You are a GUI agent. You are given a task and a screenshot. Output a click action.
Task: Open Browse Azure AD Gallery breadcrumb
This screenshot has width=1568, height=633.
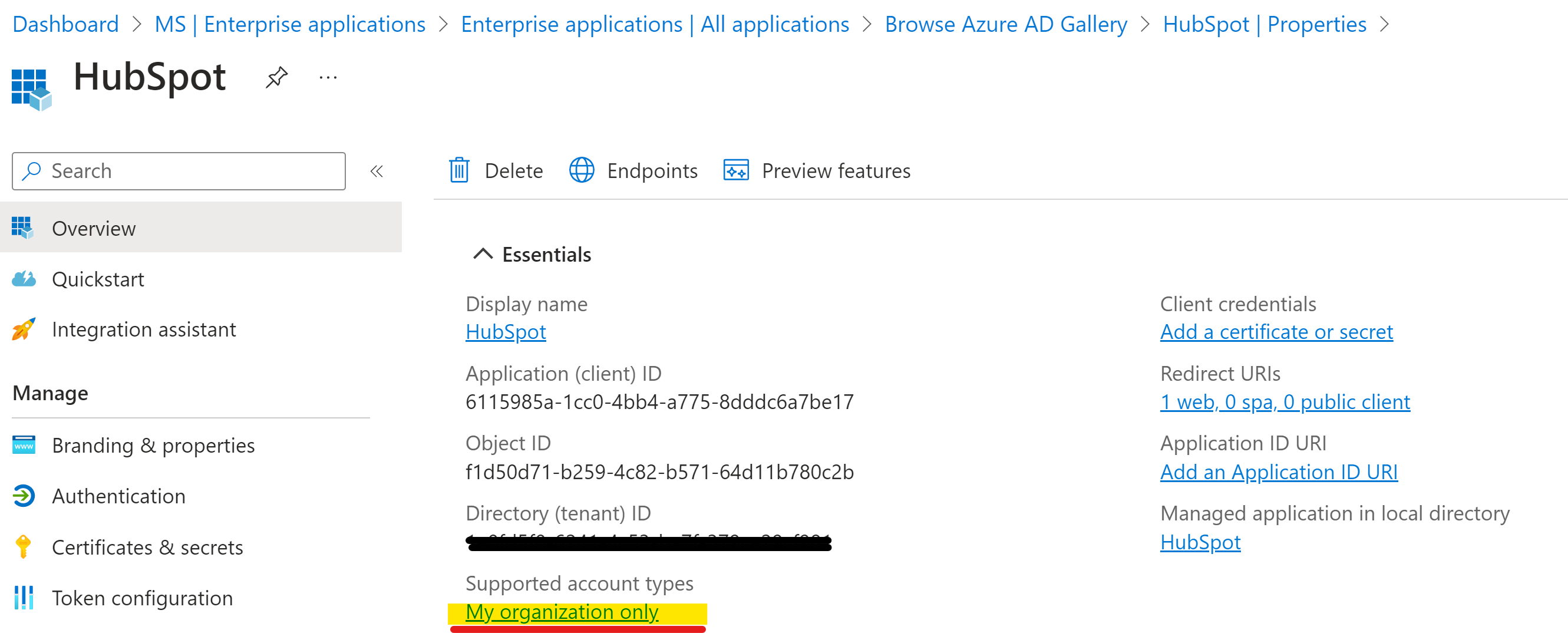point(1006,24)
